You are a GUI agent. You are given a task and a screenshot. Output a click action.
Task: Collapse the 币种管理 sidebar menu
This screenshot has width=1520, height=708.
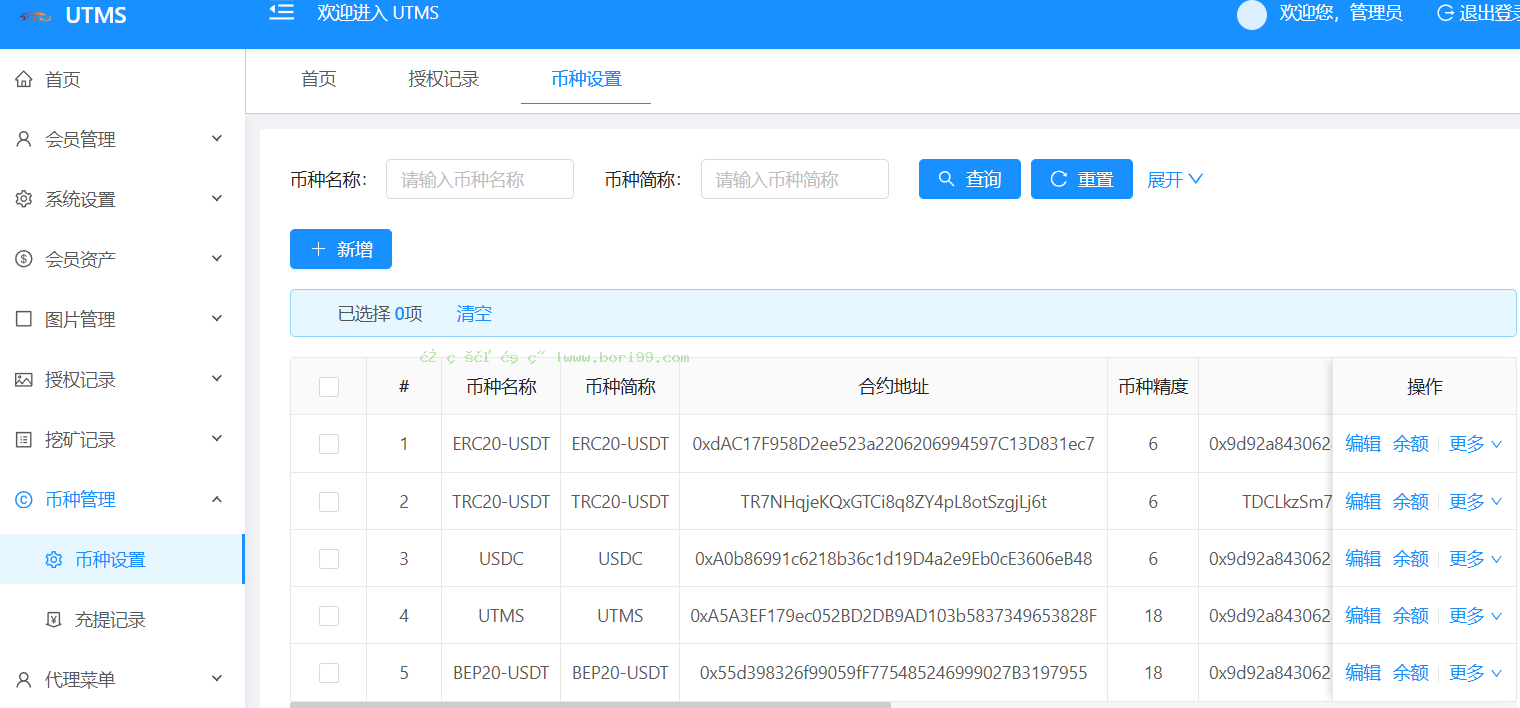(x=122, y=499)
